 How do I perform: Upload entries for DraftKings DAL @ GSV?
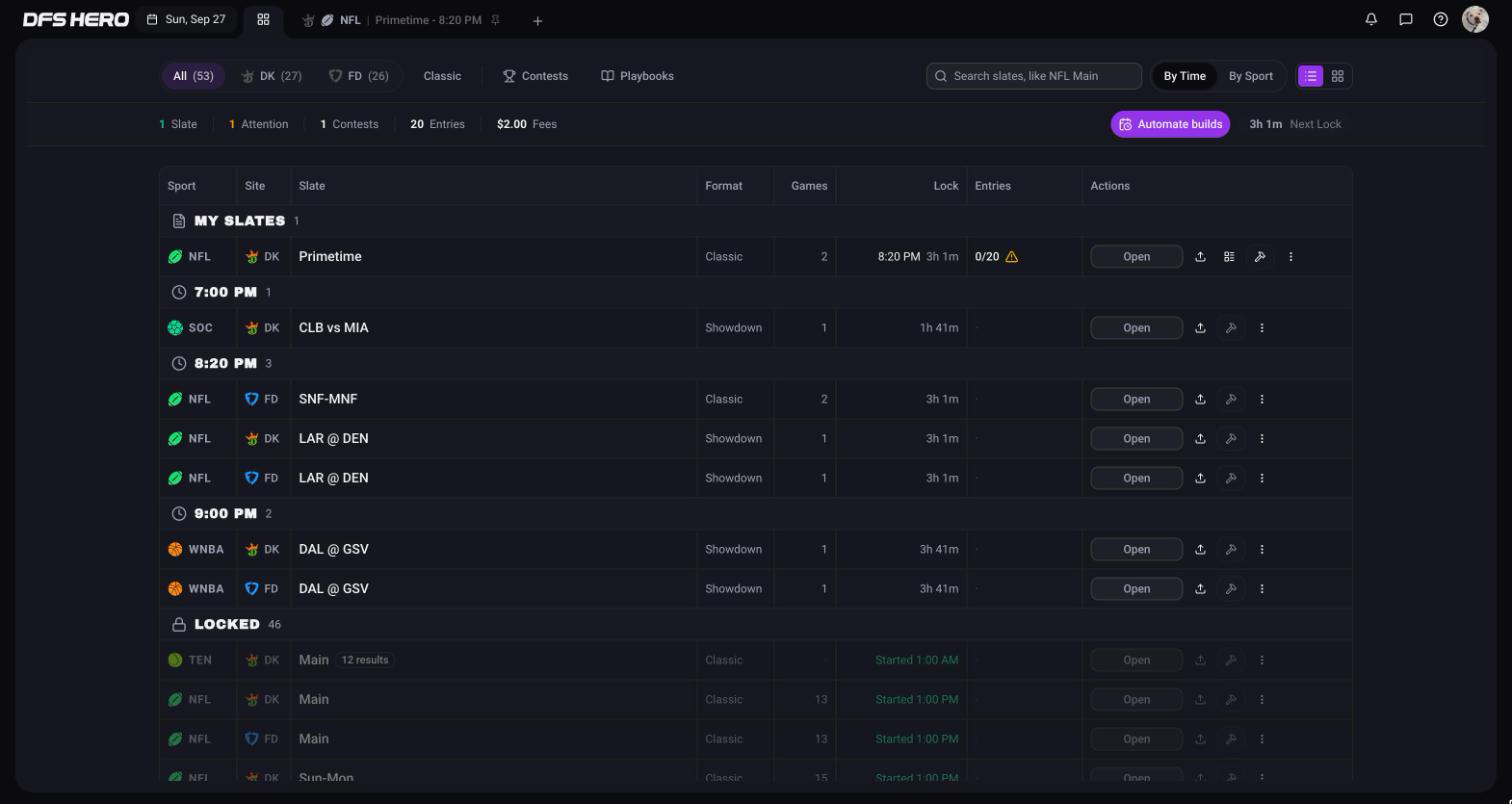pos(1200,549)
